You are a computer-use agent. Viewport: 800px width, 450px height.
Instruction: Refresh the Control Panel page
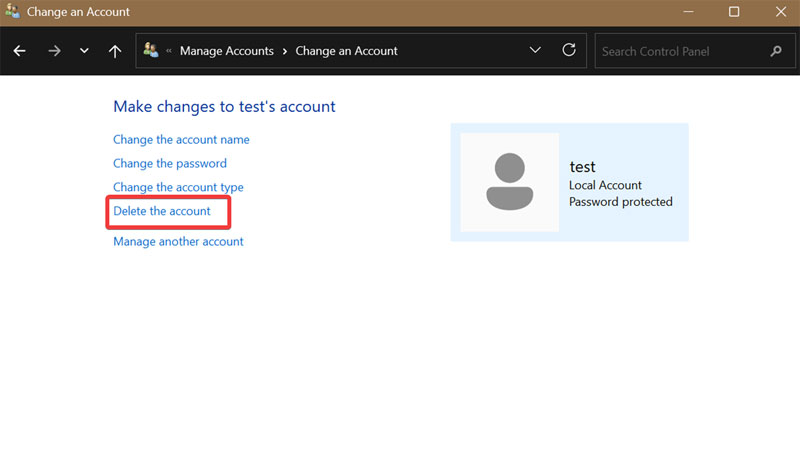569,50
